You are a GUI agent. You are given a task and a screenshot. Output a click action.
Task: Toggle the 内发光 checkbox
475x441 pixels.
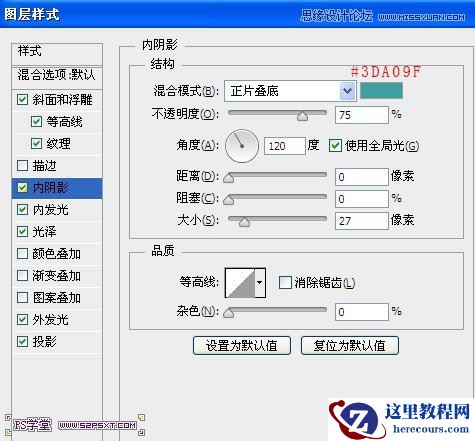click(x=22, y=210)
